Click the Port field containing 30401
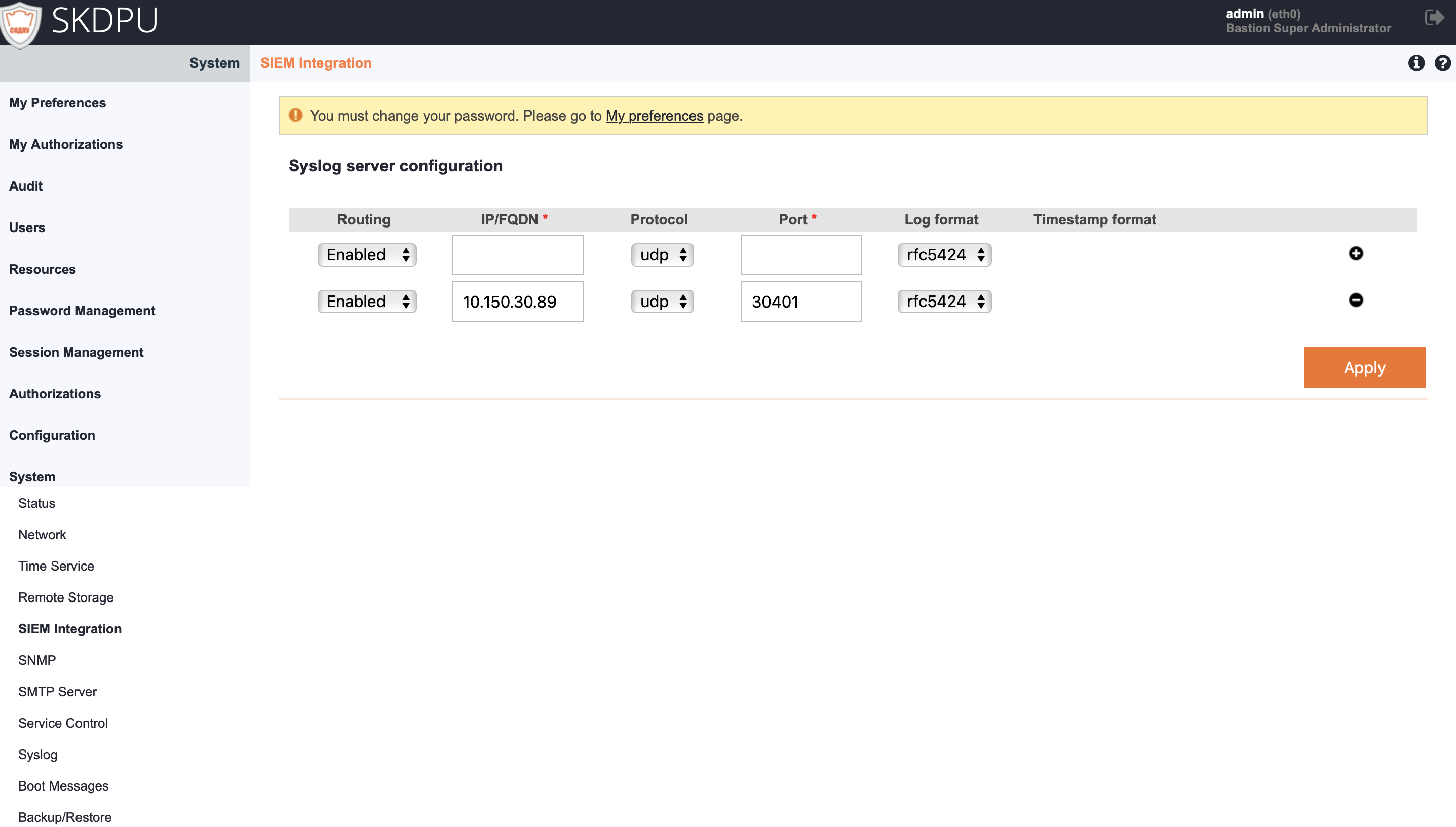1456x827 pixels. coord(800,302)
